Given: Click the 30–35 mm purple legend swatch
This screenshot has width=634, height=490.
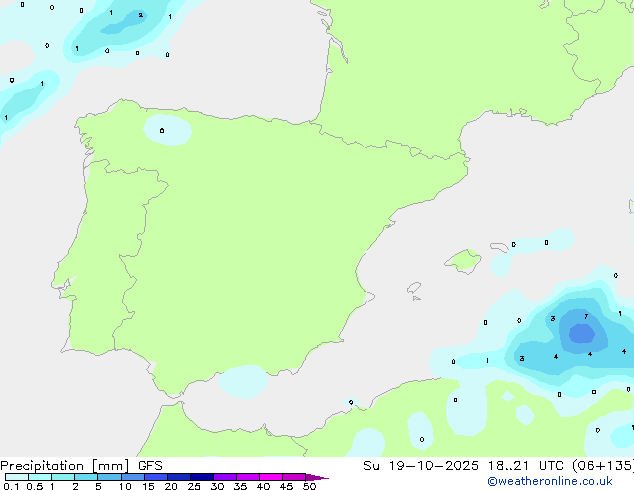Looking at the screenshot, I should click(x=225, y=477).
